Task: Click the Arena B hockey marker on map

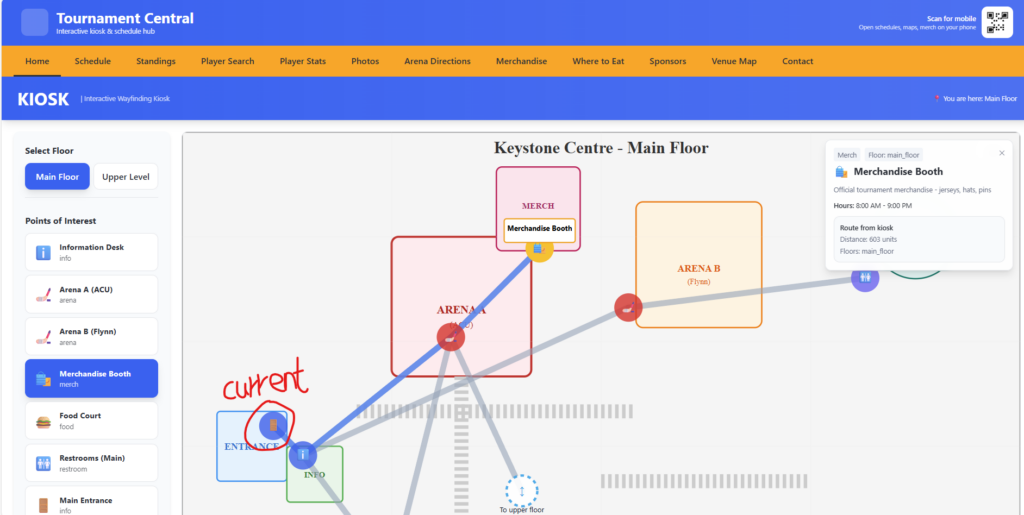Action: pos(628,307)
